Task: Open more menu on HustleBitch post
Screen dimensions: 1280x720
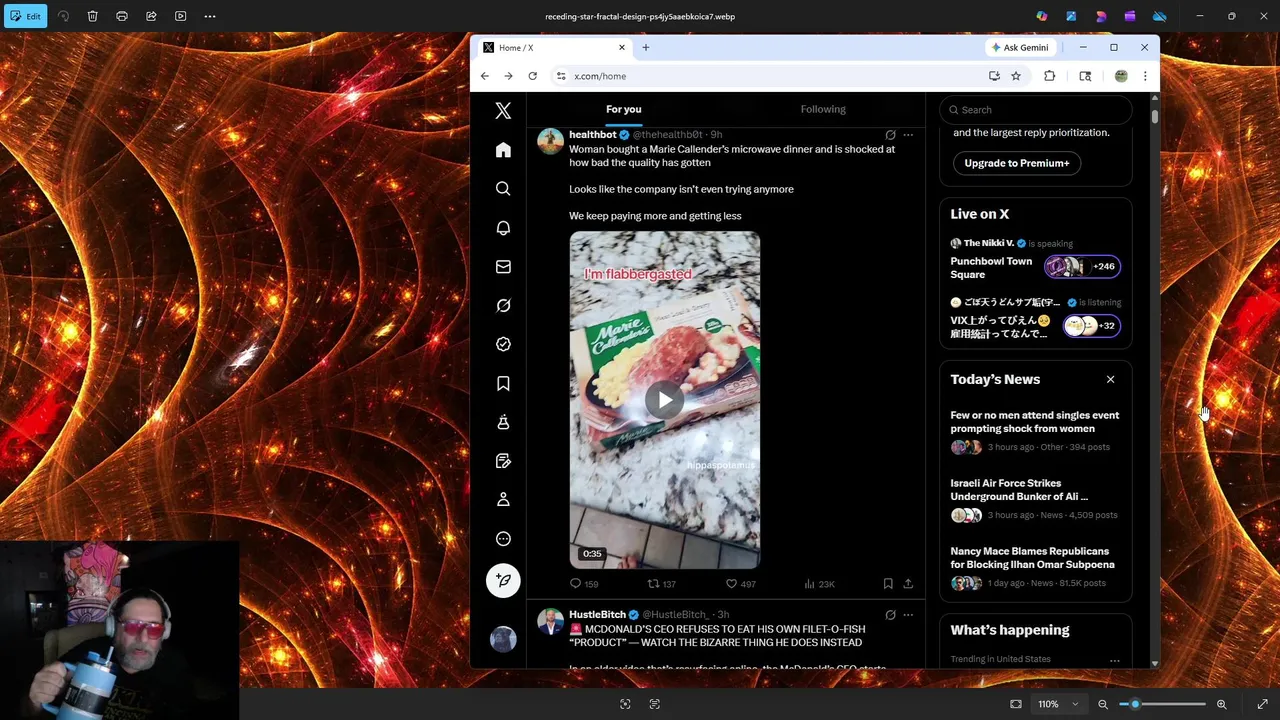Action: (908, 615)
